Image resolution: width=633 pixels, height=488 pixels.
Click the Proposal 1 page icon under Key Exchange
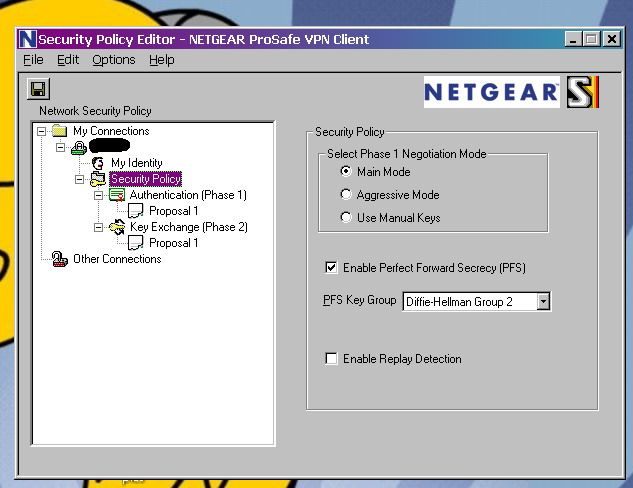tap(135, 243)
